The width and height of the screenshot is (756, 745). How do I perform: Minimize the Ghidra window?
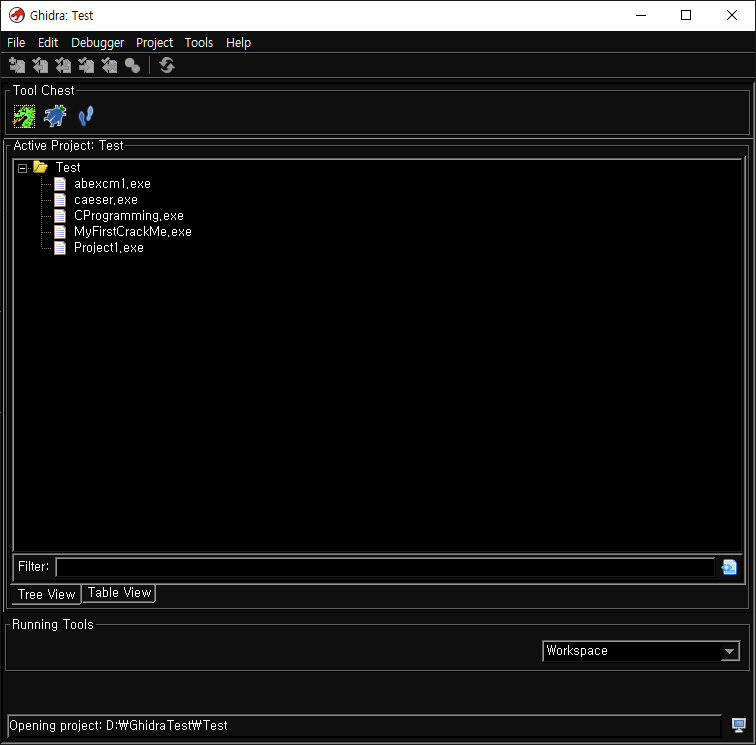641,15
